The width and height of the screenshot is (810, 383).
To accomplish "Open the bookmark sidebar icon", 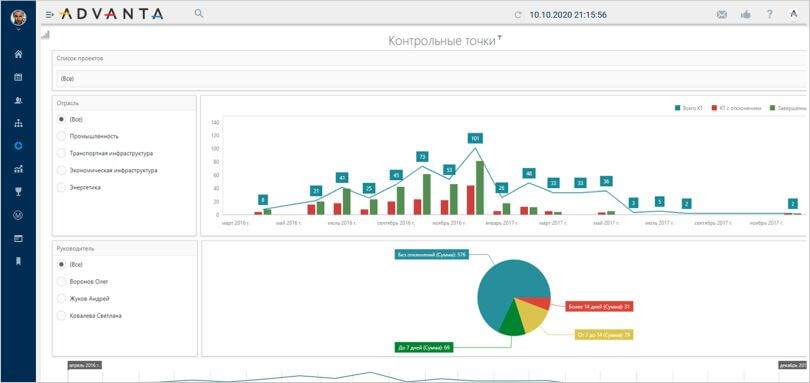I will click(18, 261).
